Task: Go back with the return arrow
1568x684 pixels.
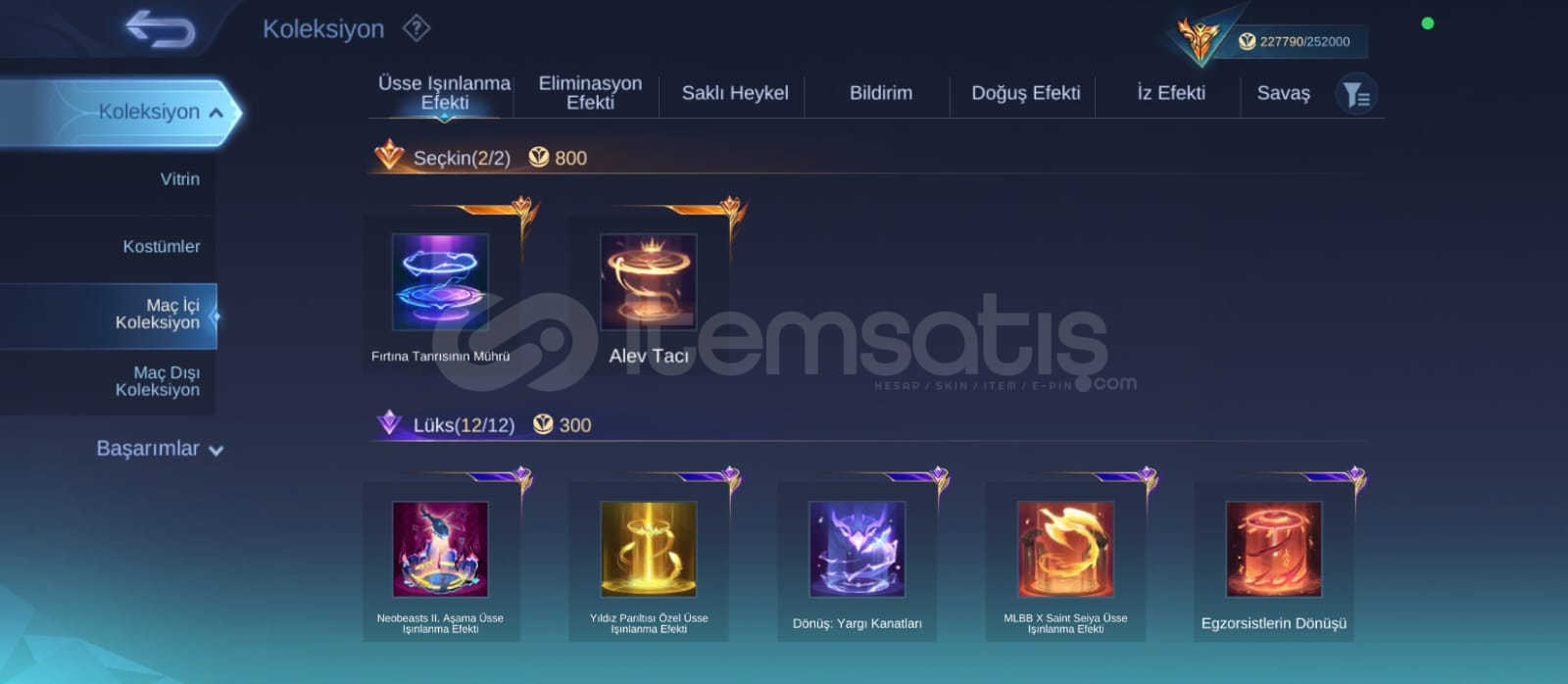Action: pos(160,28)
